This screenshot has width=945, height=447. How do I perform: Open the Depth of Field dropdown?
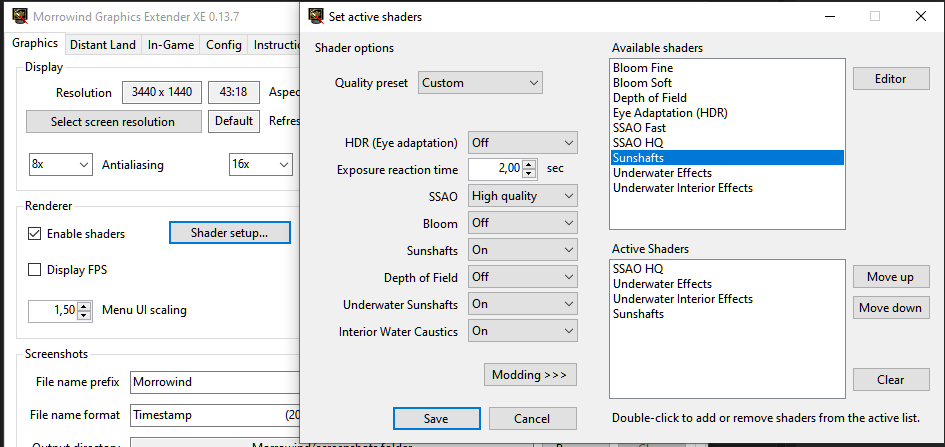(x=522, y=277)
